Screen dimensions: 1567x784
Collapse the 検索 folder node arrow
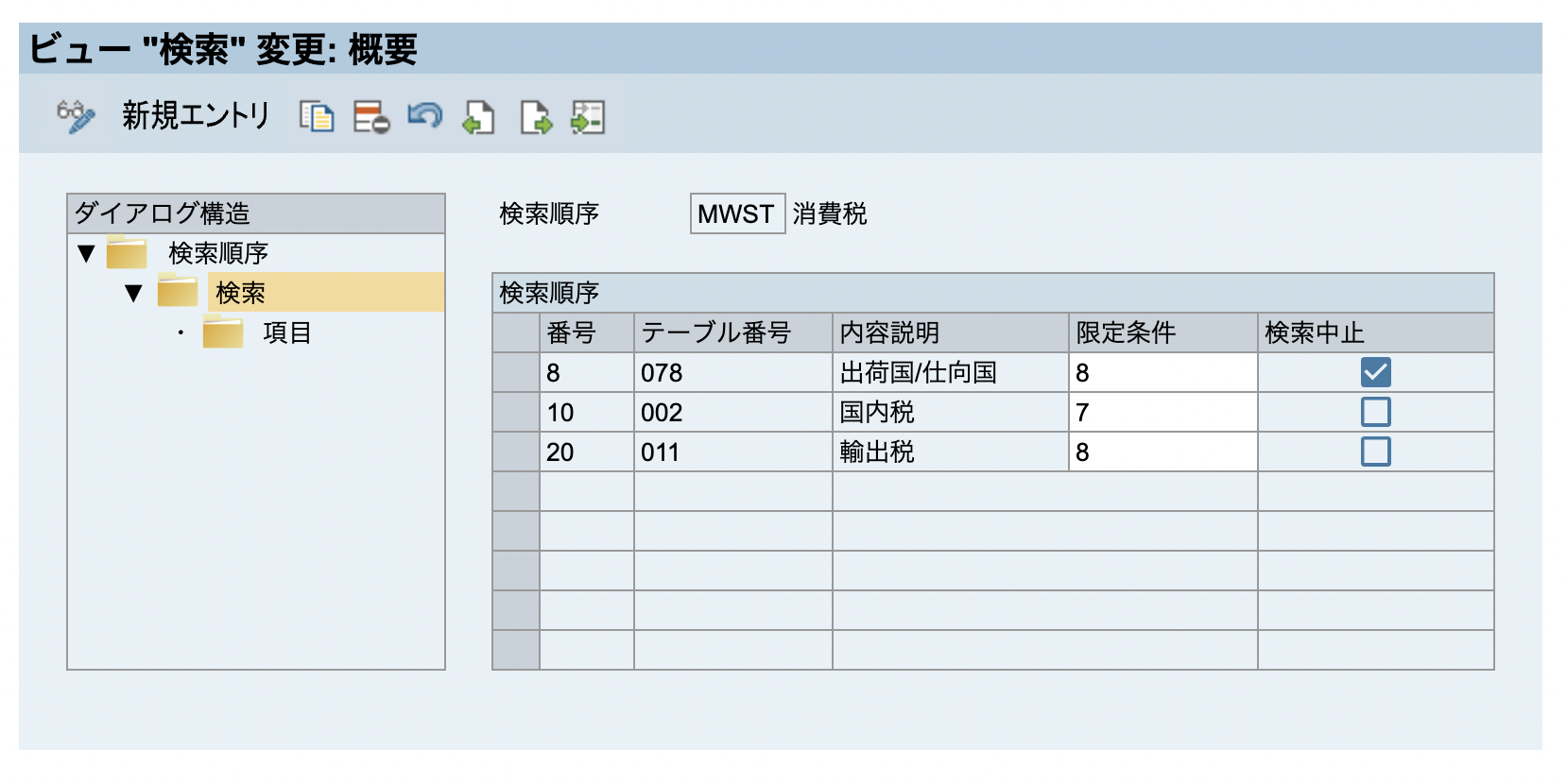133,293
